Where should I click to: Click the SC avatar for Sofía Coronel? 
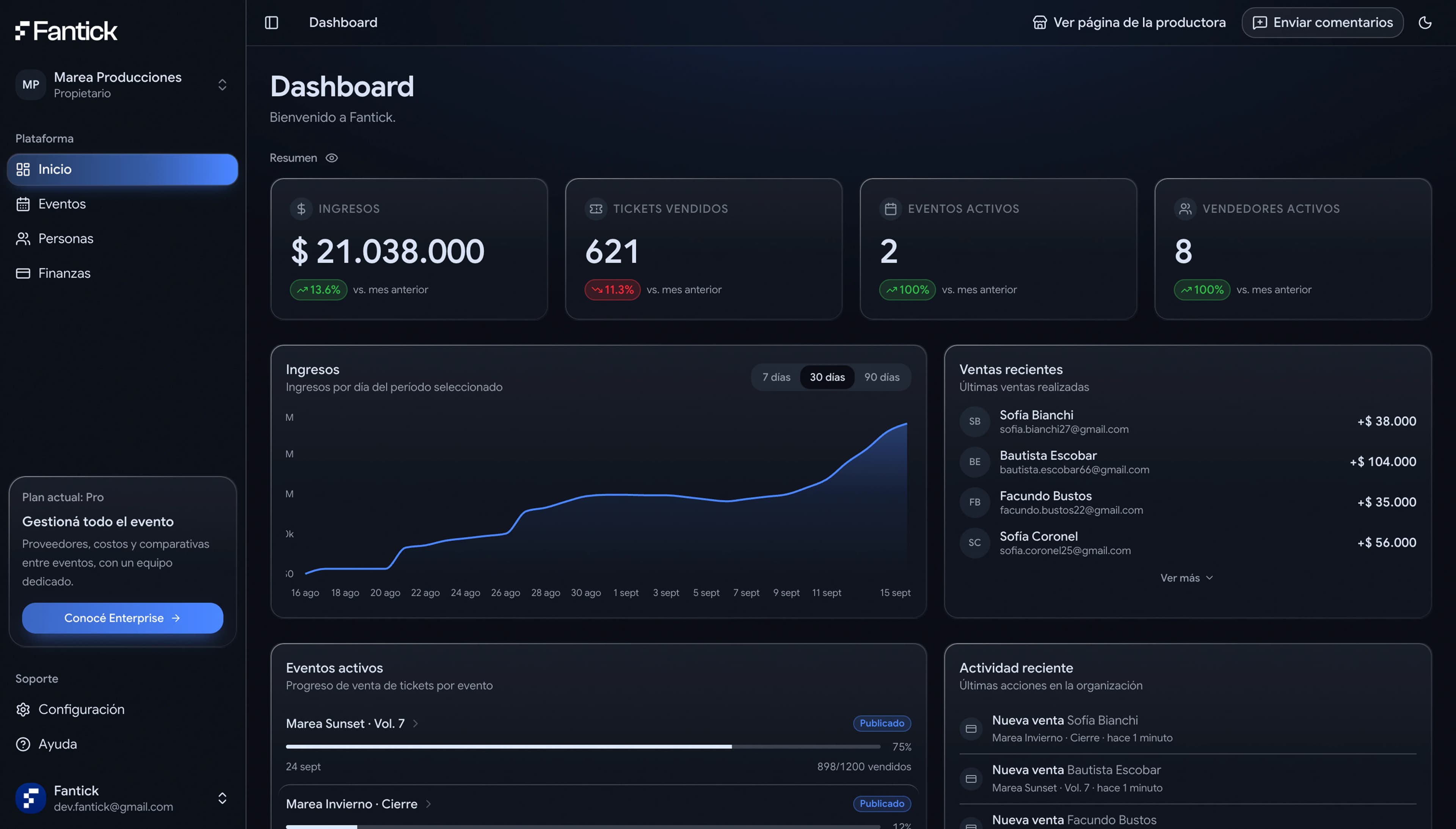point(975,543)
